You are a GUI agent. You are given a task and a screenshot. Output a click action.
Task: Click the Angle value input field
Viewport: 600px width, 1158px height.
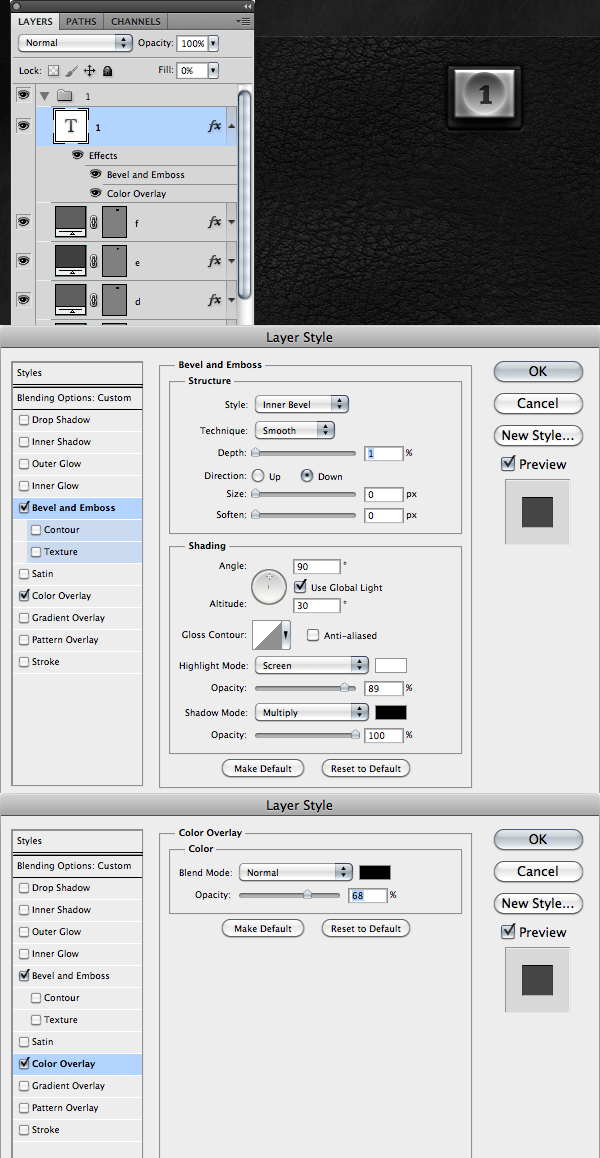(x=317, y=566)
